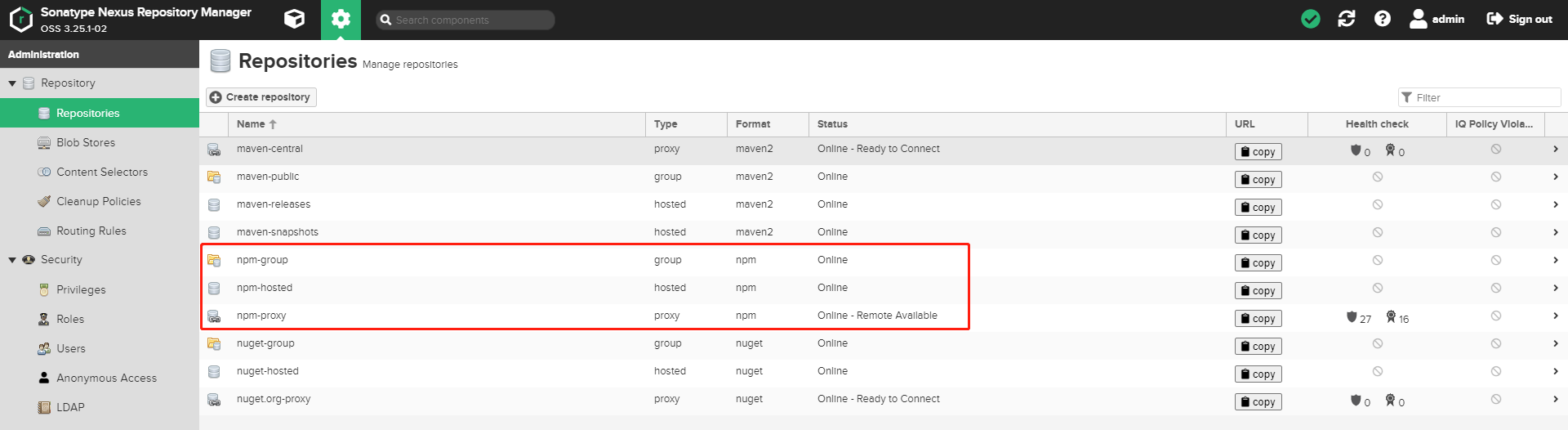The height and width of the screenshot is (430, 1568).
Task: Collapse the Security tree section
Action: (12, 260)
